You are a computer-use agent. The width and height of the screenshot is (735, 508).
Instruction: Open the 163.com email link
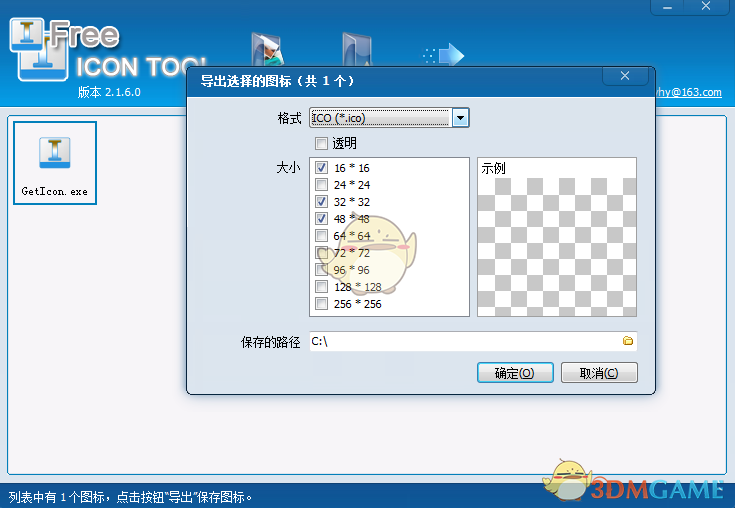[688, 92]
